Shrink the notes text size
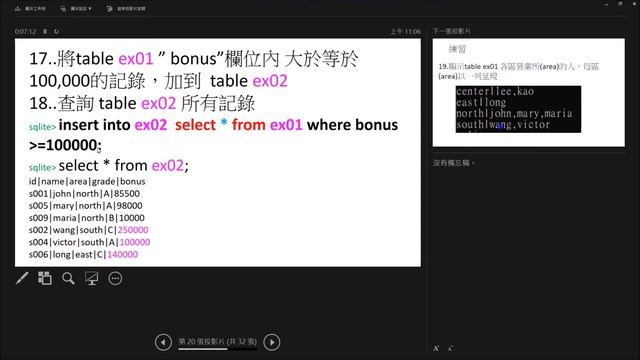This screenshot has width=640, height=360. click(x=450, y=348)
